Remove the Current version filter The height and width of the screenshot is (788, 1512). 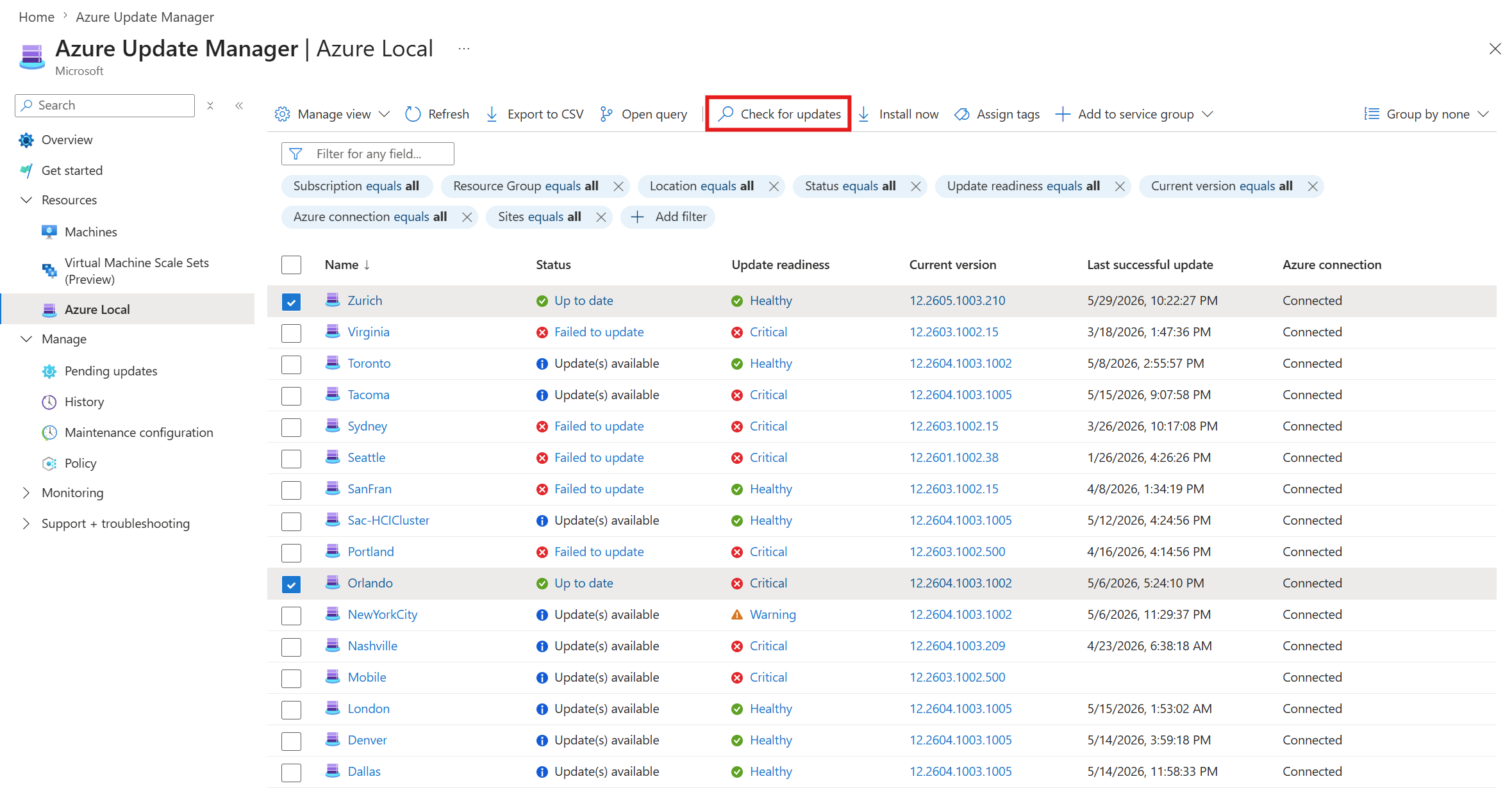[1313, 186]
